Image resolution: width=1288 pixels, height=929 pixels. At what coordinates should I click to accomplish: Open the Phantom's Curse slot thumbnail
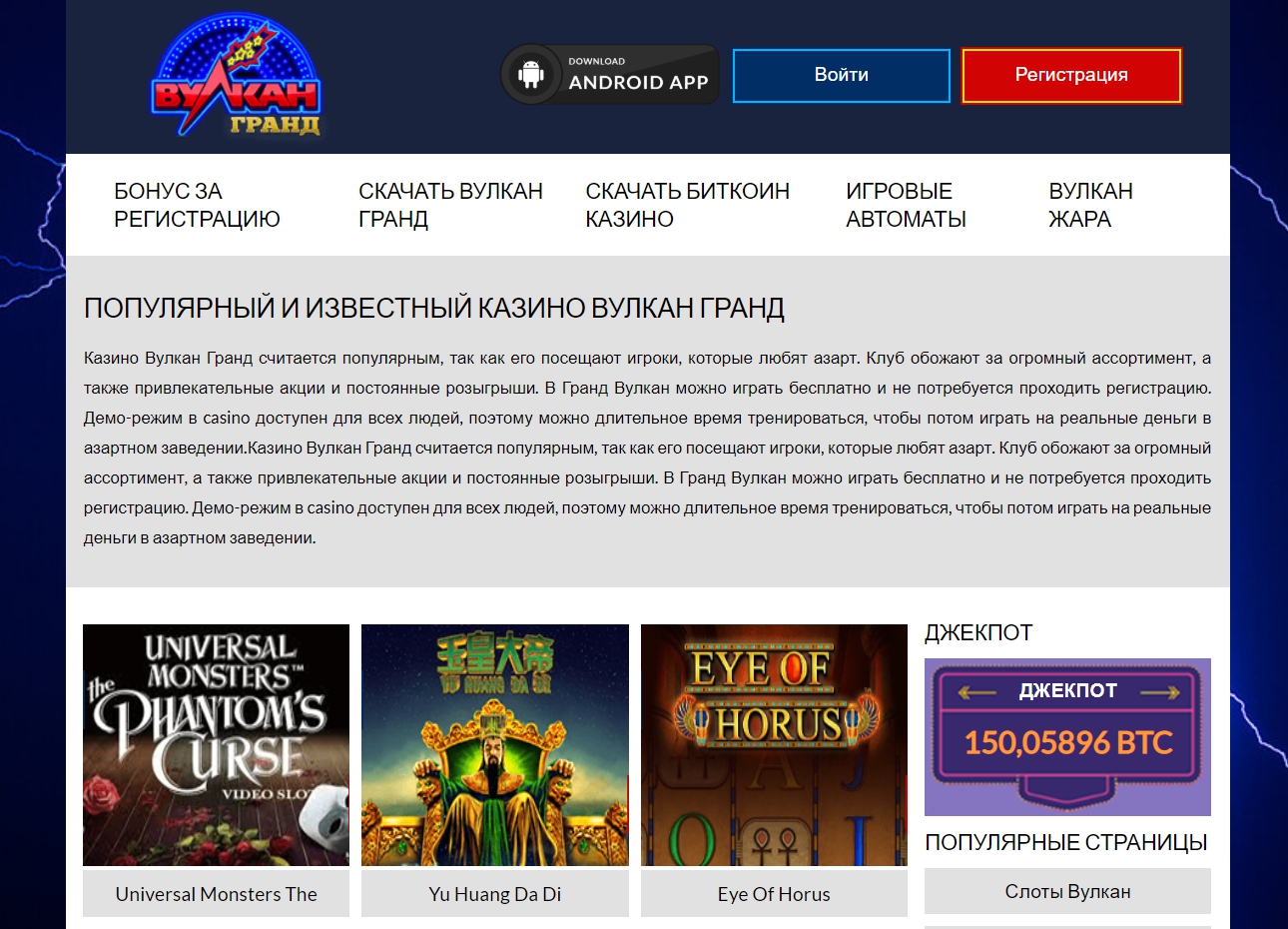(x=216, y=745)
